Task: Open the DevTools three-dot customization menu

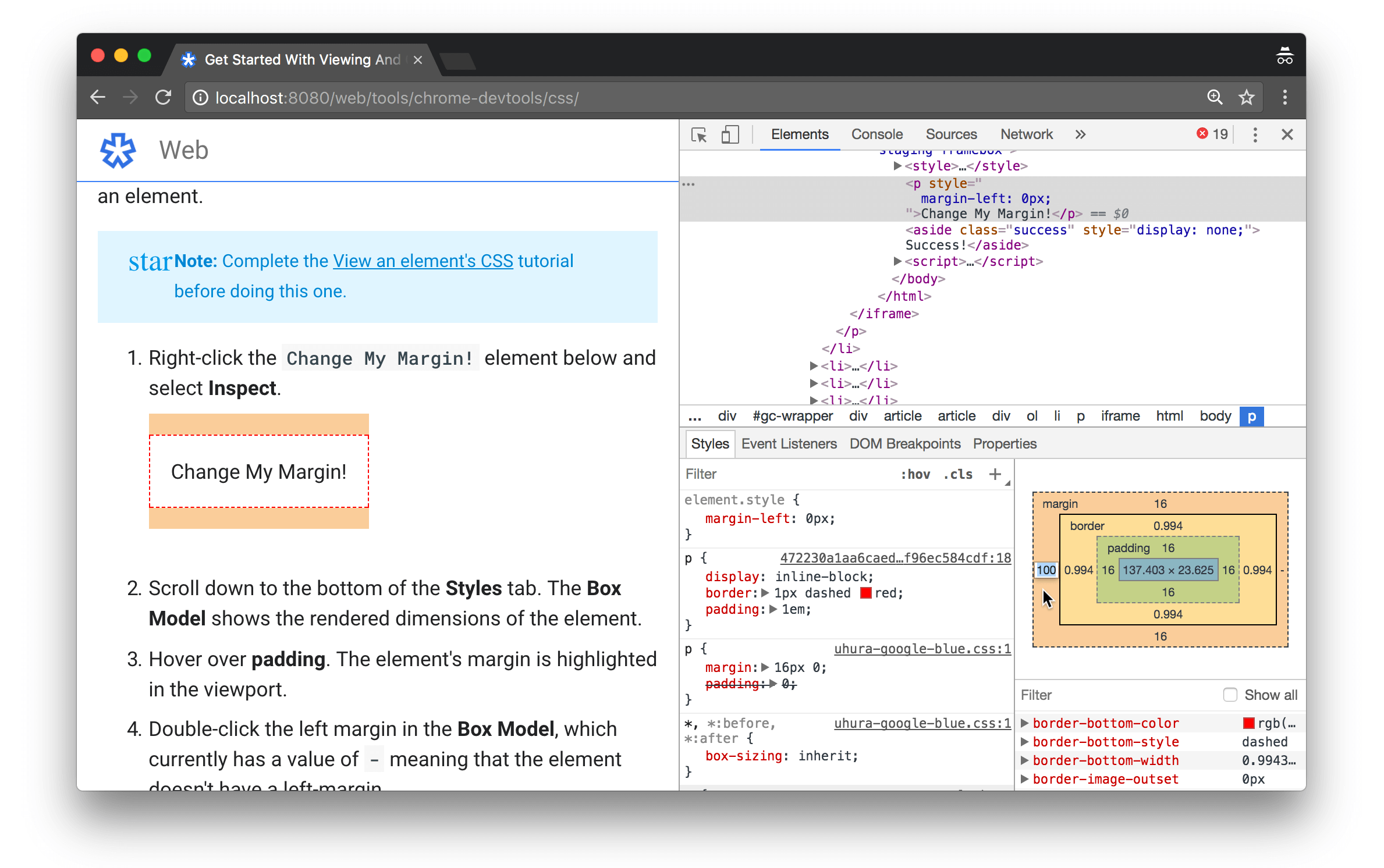Action: 1255,134
